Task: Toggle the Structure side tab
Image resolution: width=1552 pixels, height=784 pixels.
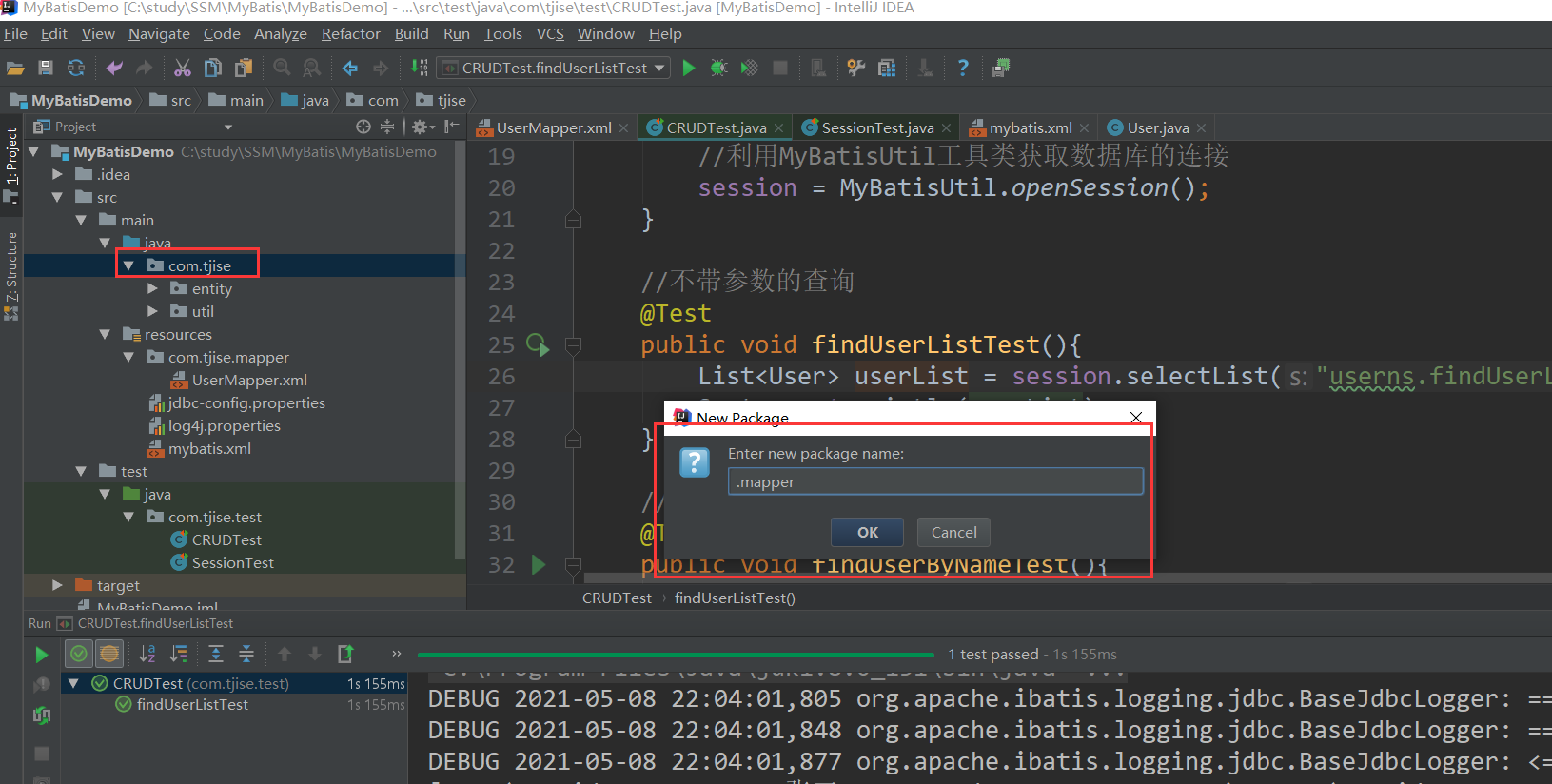Action: click(x=11, y=276)
